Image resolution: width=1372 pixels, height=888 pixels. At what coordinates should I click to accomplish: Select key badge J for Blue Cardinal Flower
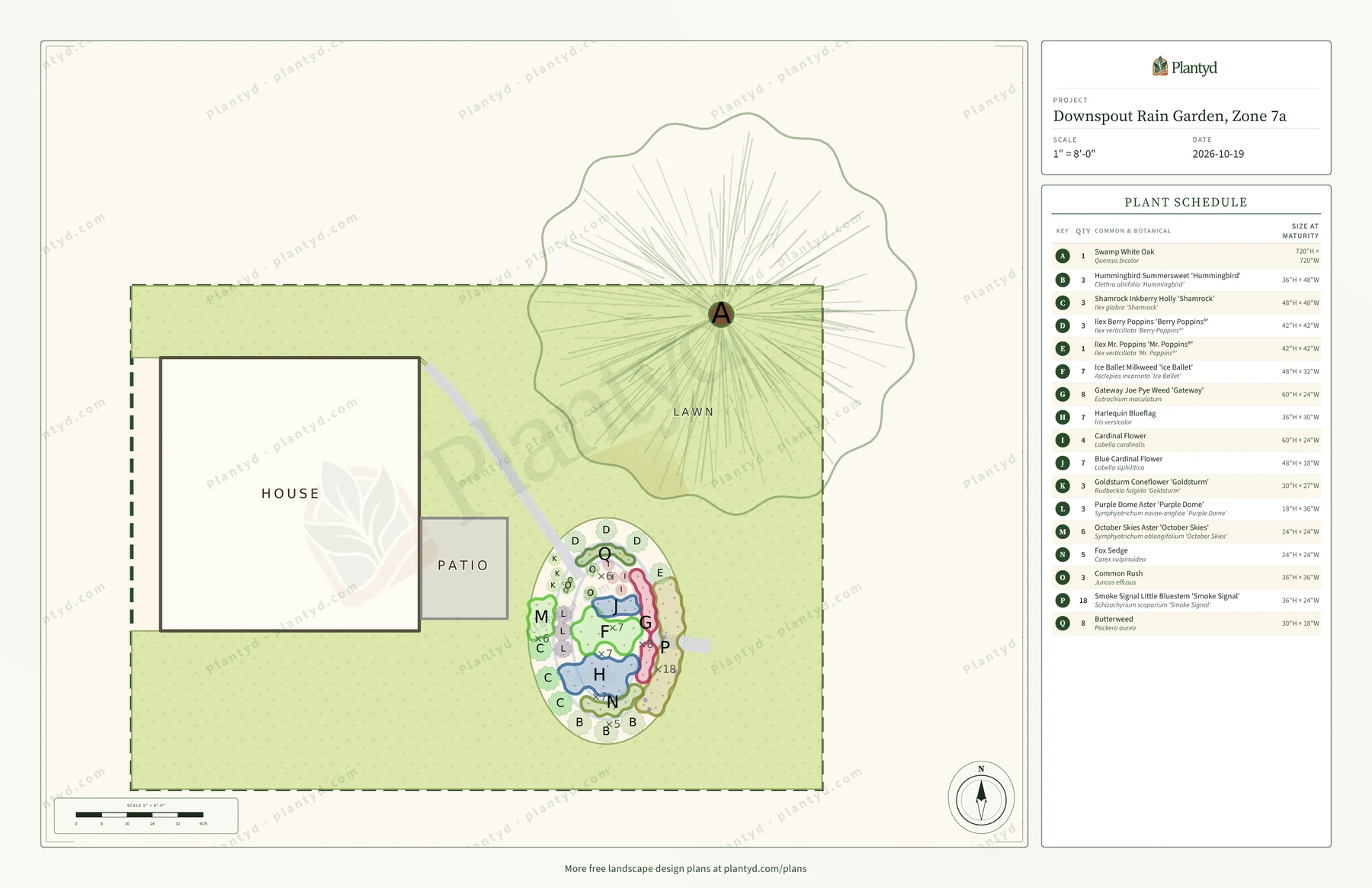coord(1063,463)
